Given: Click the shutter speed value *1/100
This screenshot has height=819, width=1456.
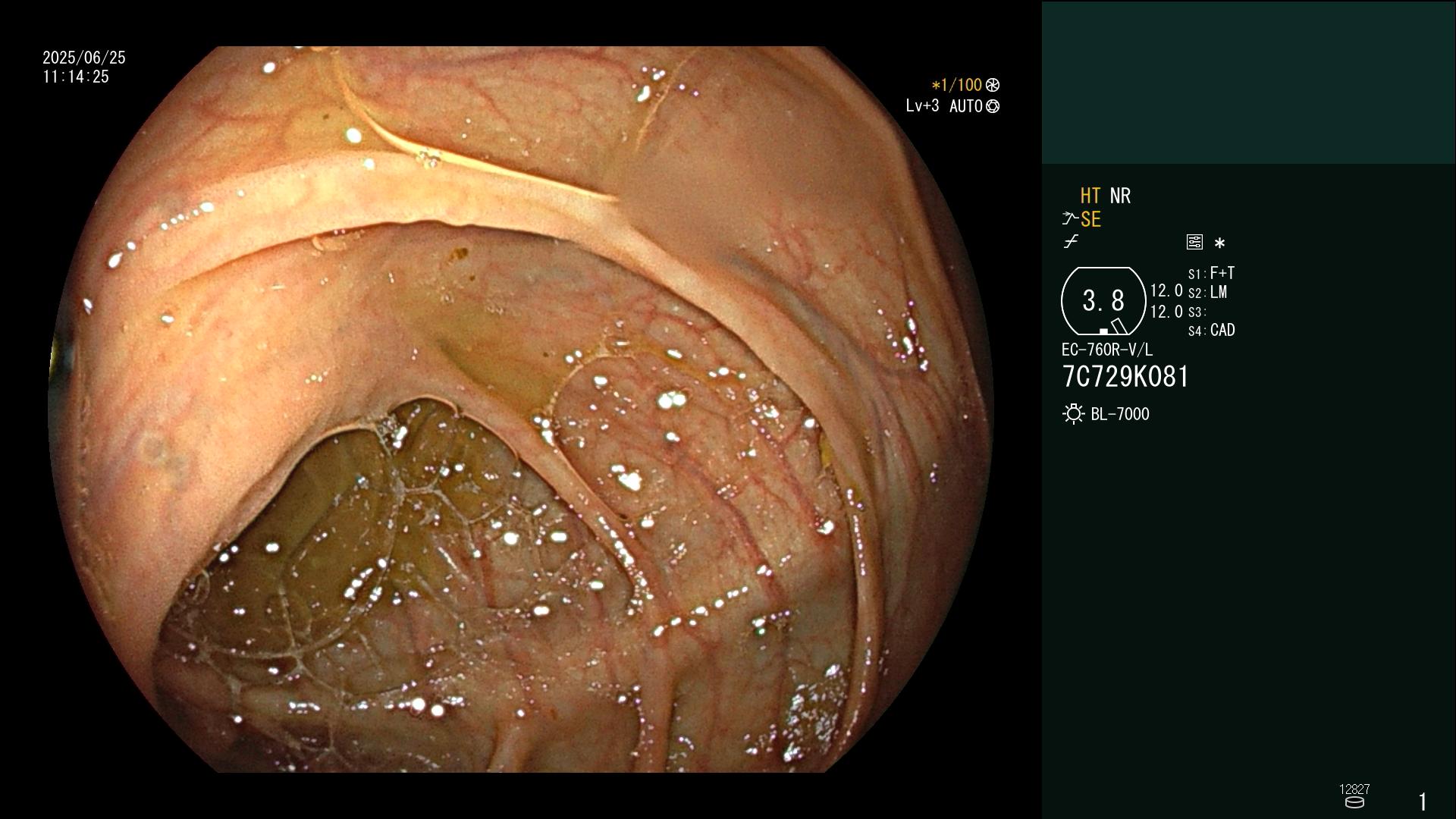Looking at the screenshot, I should (956, 85).
